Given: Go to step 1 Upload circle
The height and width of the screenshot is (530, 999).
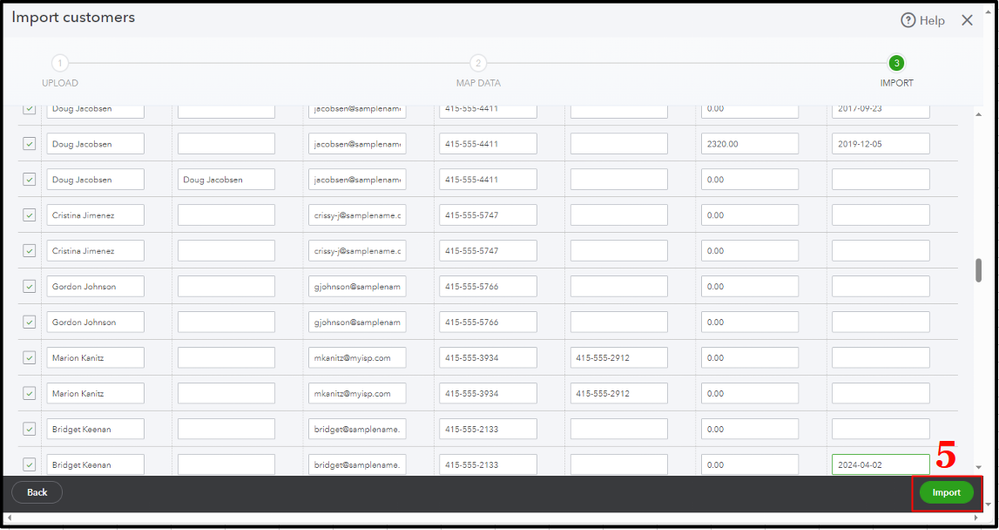Looking at the screenshot, I should (59, 63).
